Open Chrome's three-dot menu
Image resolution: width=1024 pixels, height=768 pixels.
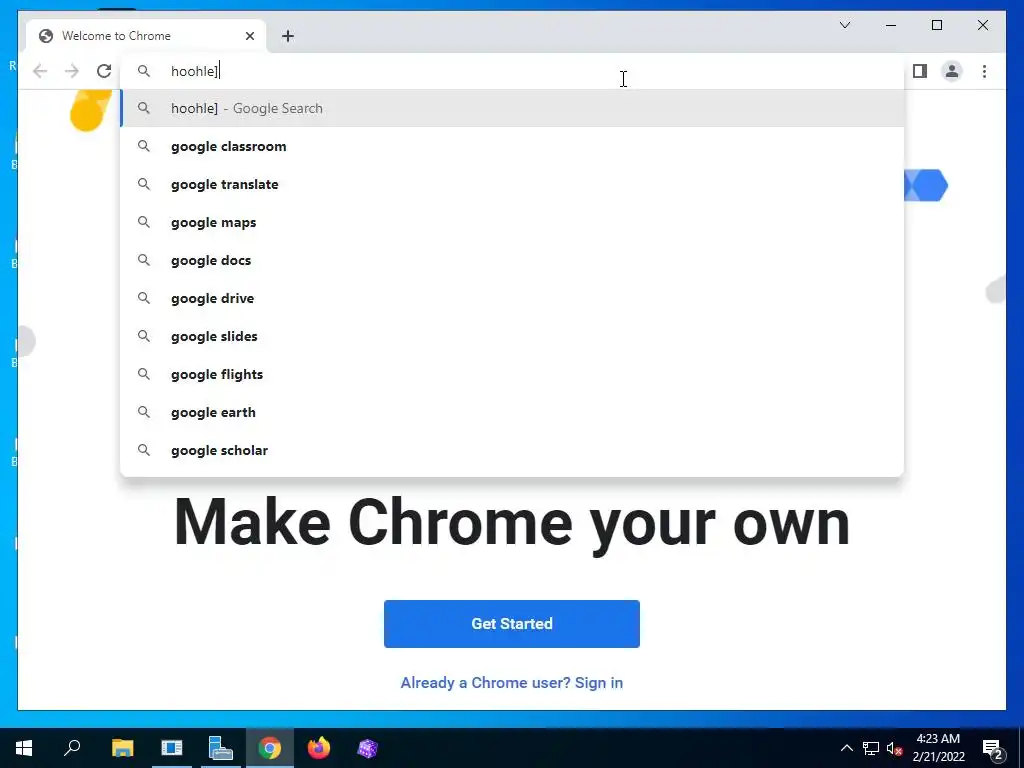[x=984, y=71]
